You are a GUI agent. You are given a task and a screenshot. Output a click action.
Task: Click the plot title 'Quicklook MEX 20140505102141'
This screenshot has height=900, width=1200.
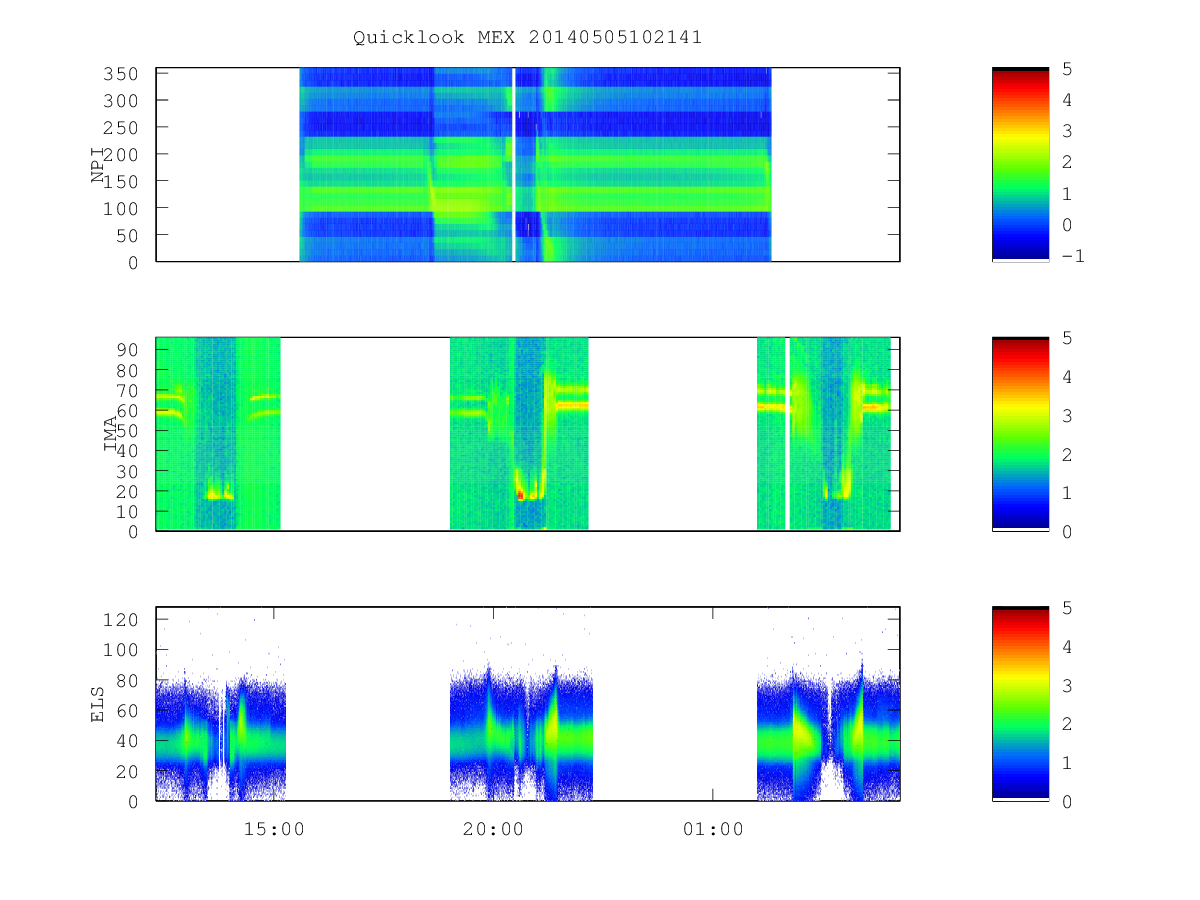pos(527,38)
